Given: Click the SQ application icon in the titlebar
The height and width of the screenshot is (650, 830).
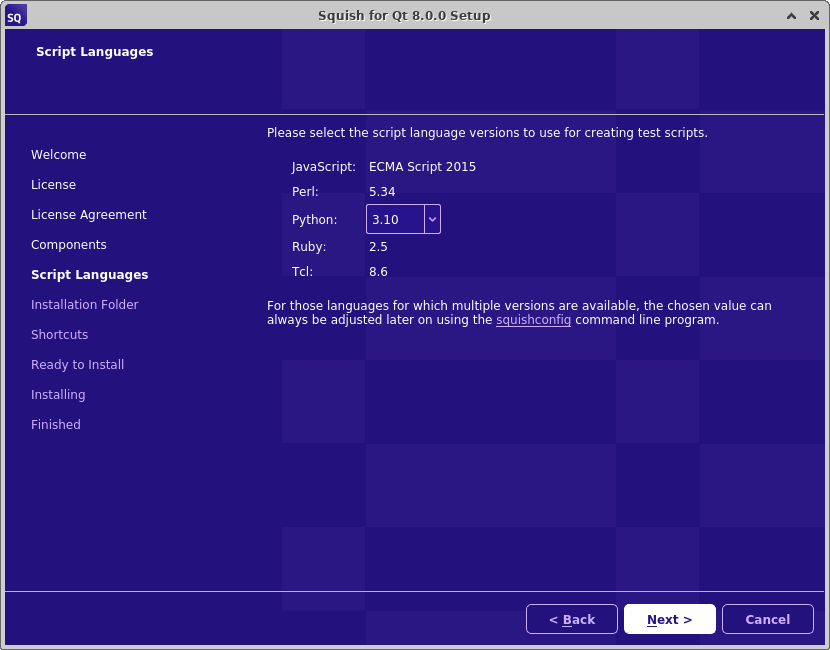Looking at the screenshot, I should (x=14, y=15).
